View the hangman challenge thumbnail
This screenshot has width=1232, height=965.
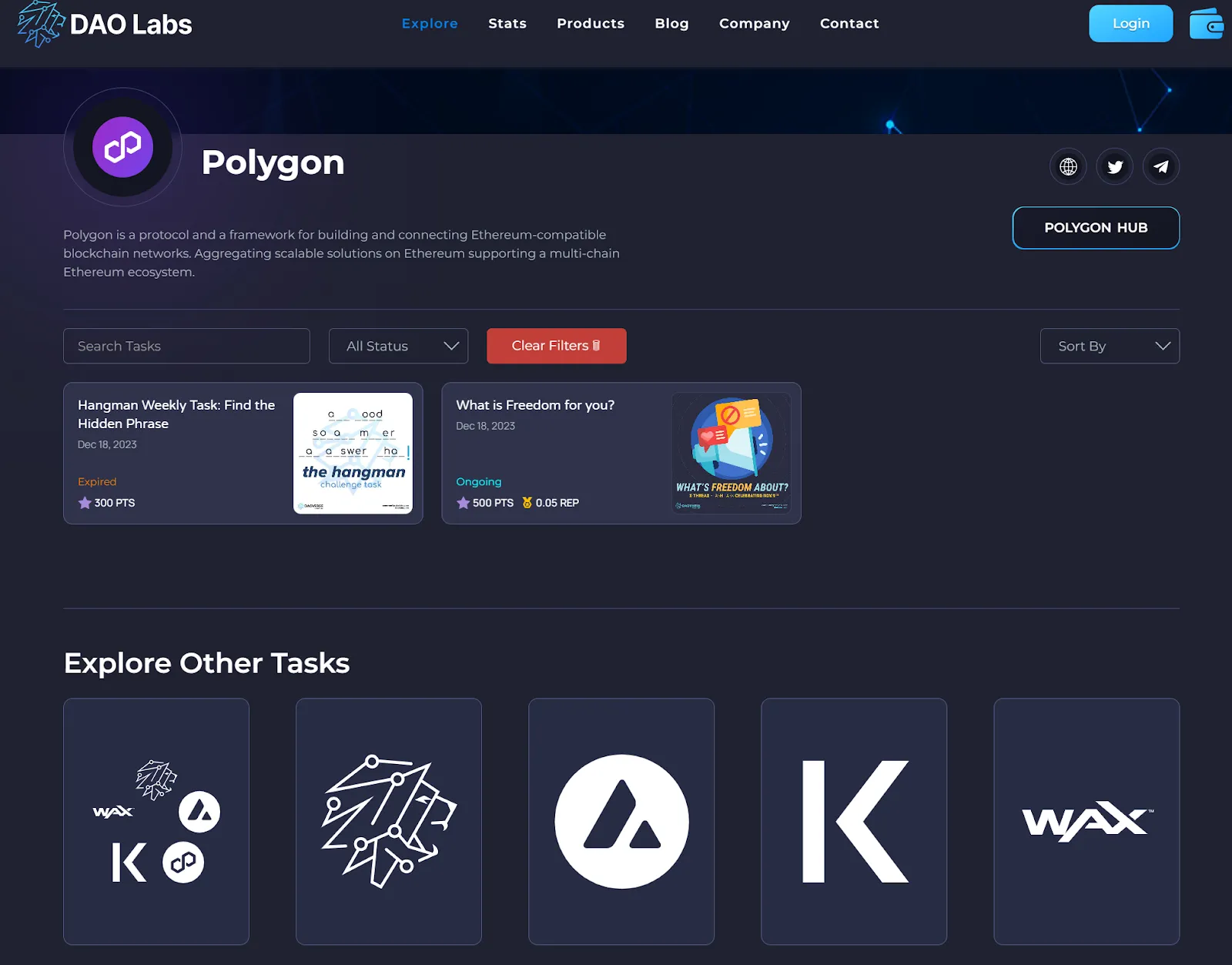point(353,453)
